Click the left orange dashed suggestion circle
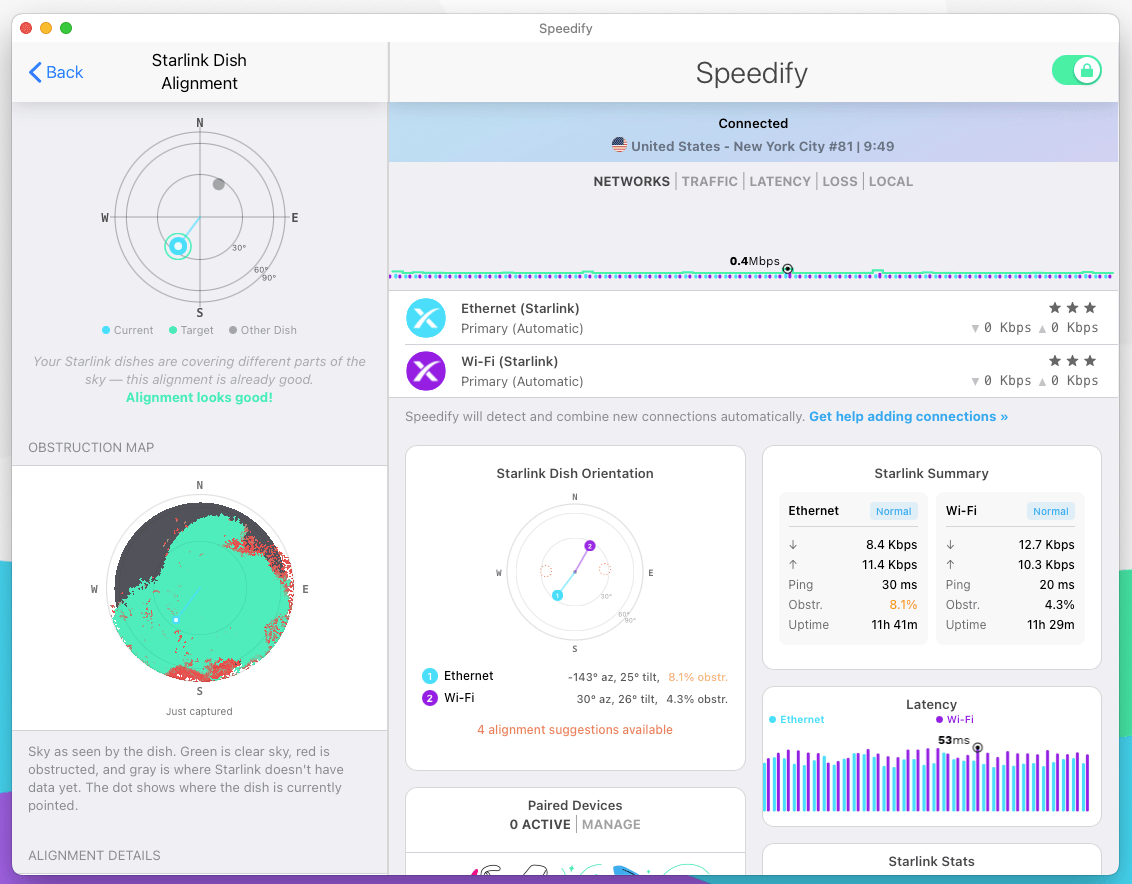 coord(546,571)
